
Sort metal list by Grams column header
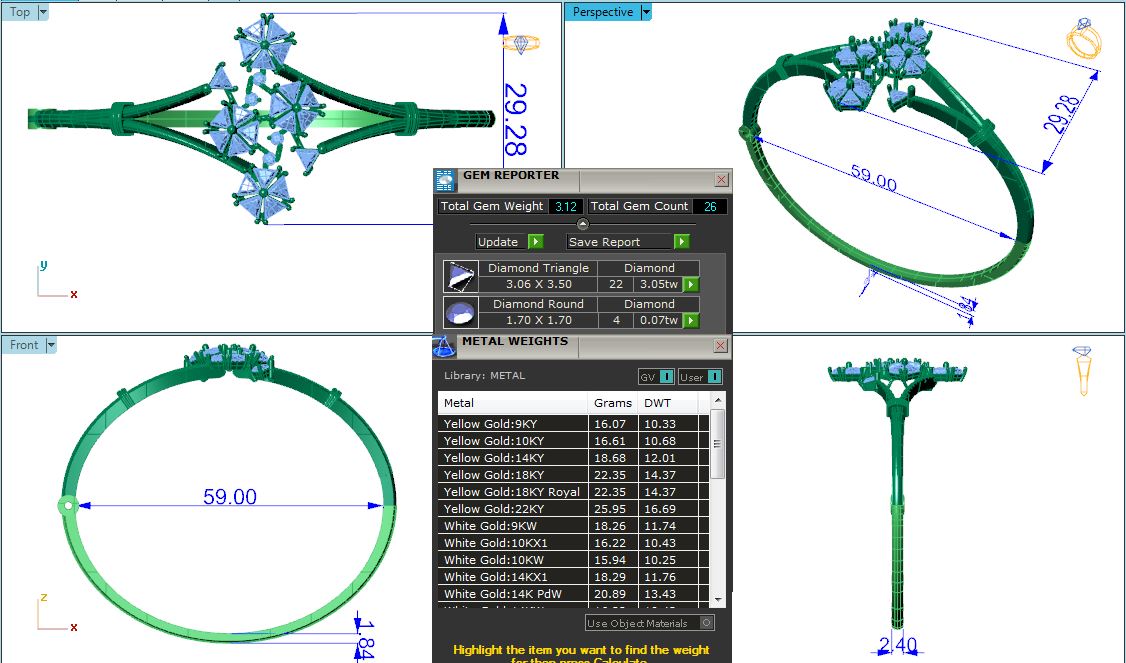(612, 403)
